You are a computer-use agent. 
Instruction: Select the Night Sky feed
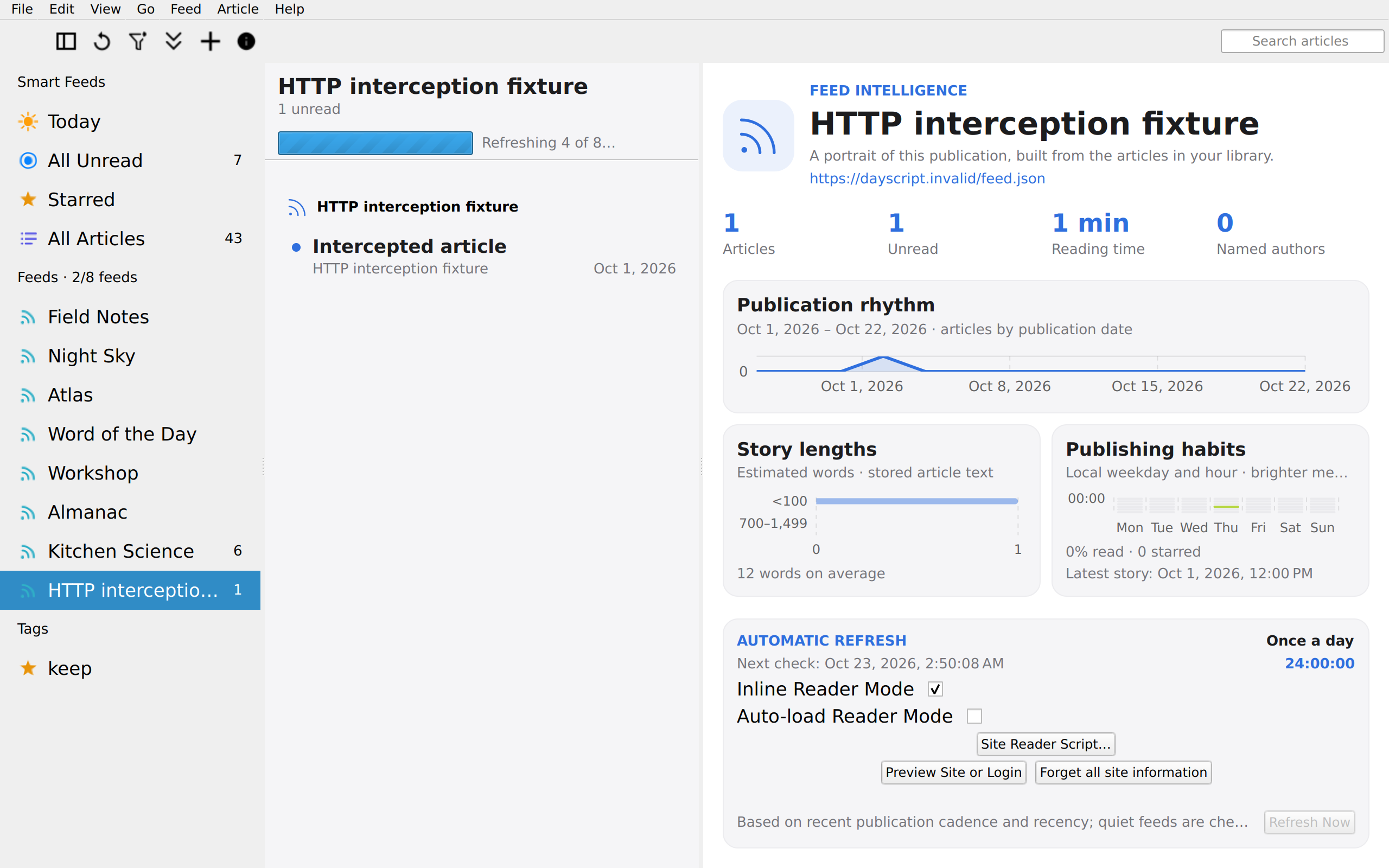[130, 356]
